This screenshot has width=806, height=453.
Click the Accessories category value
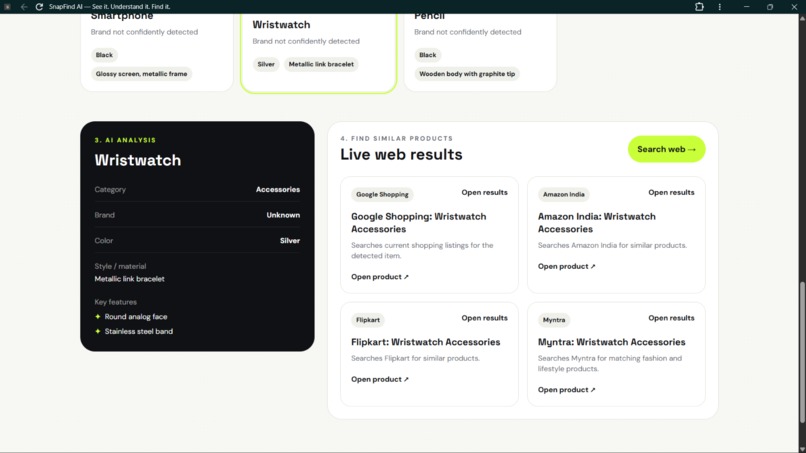[x=278, y=189]
